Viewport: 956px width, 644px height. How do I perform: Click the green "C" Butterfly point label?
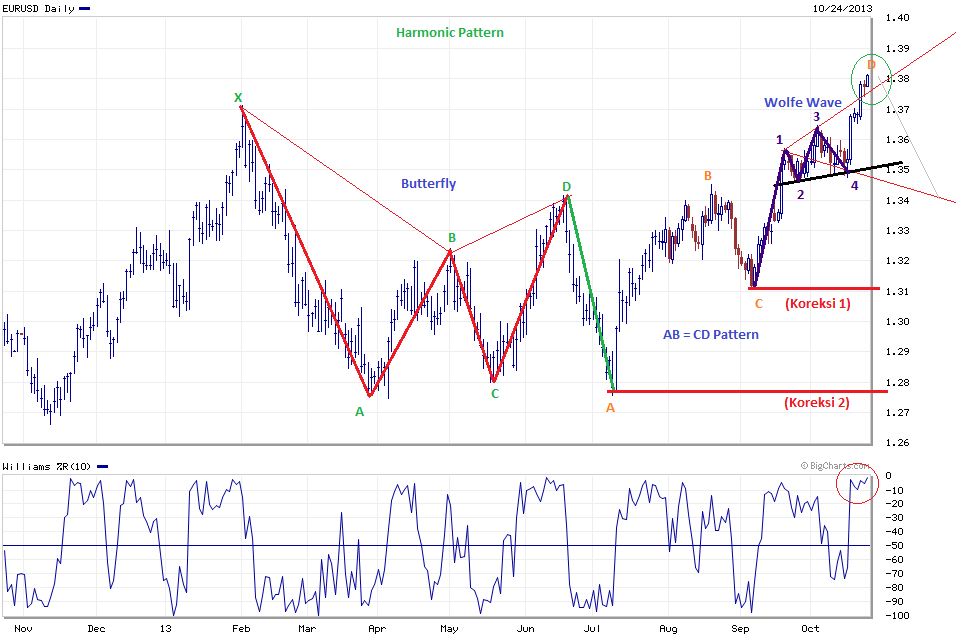[495, 394]
